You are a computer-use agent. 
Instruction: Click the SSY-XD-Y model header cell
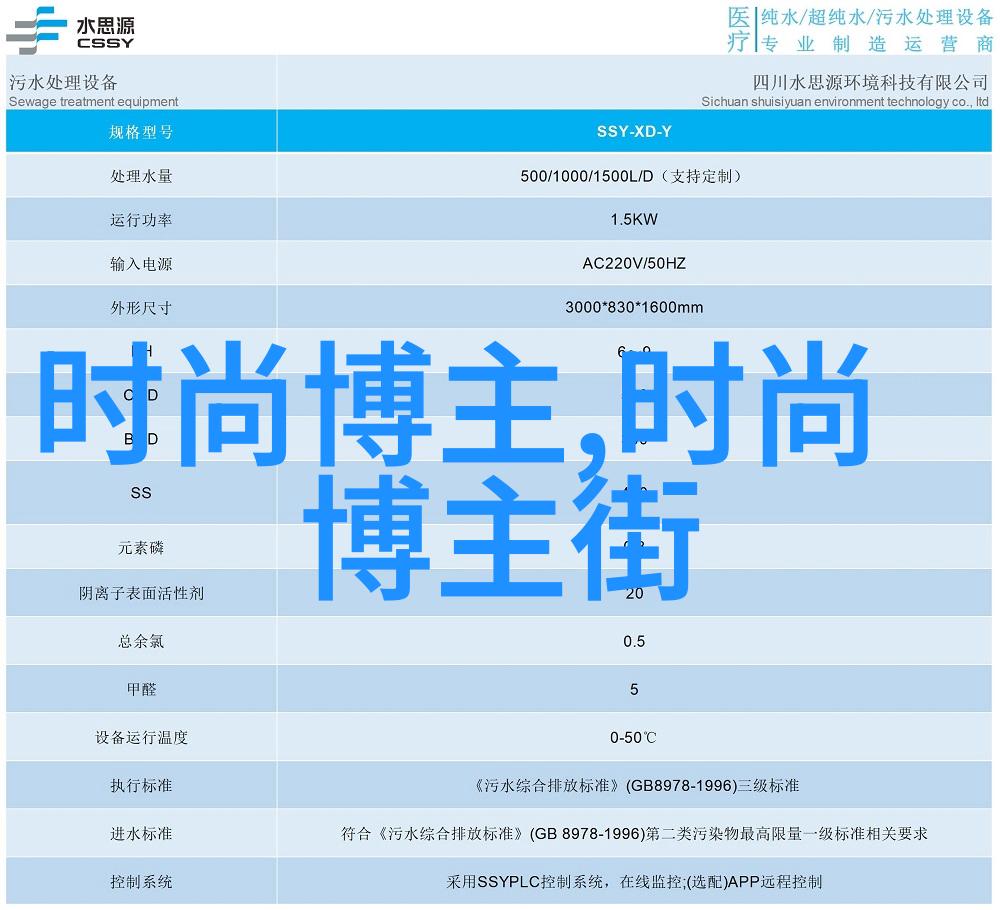pos(634,131)
